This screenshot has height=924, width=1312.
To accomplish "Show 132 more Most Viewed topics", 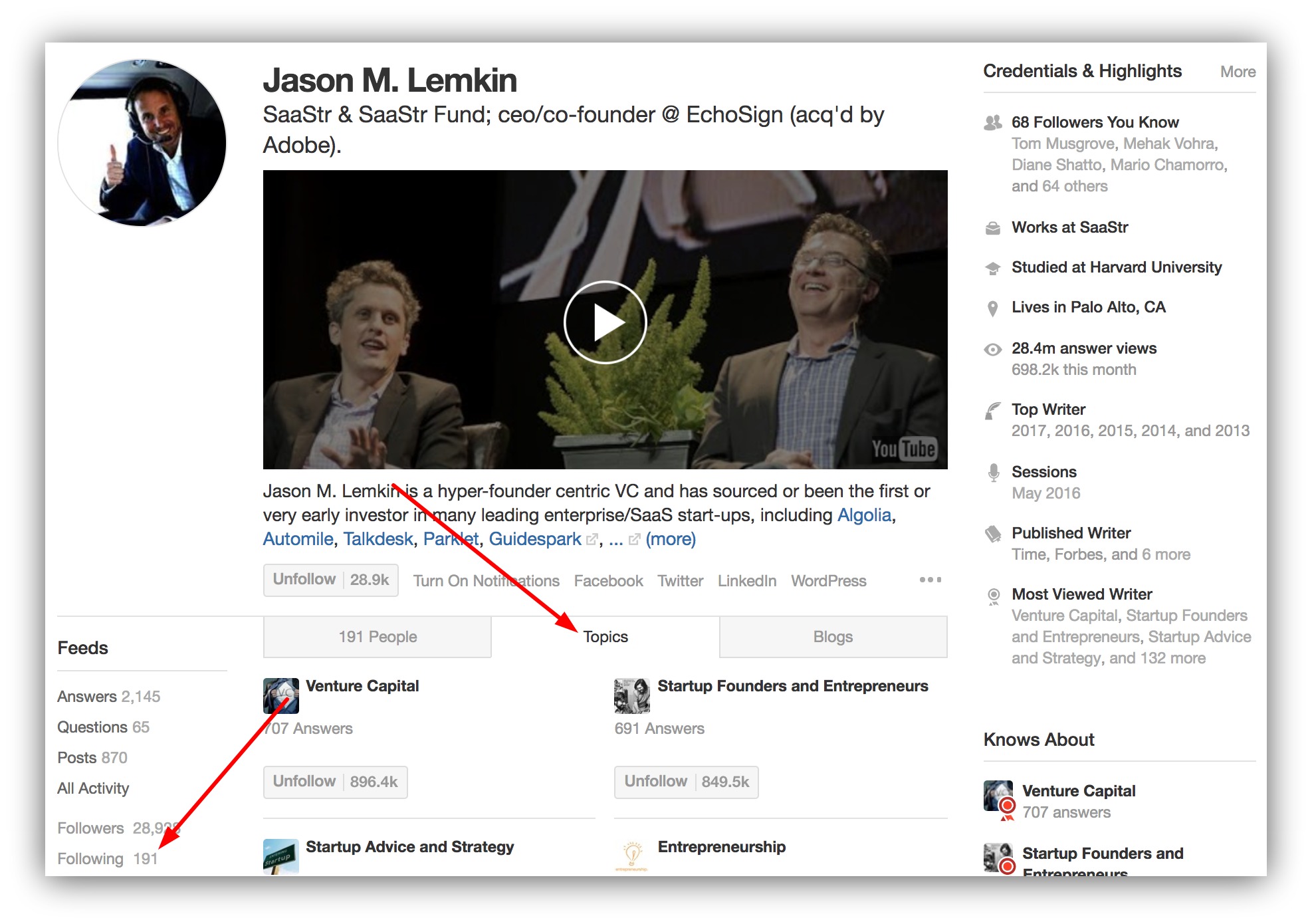I will point(1172,658).
